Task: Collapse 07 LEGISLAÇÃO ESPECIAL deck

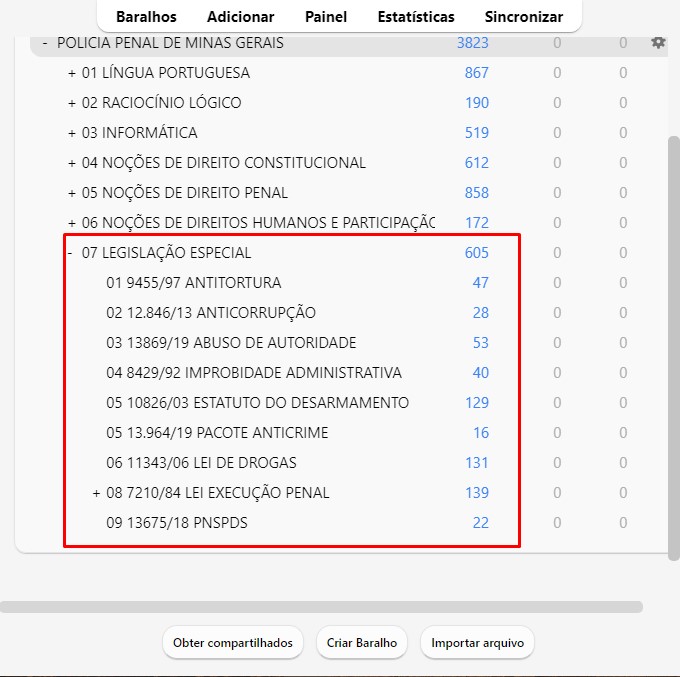Action: 70,252
